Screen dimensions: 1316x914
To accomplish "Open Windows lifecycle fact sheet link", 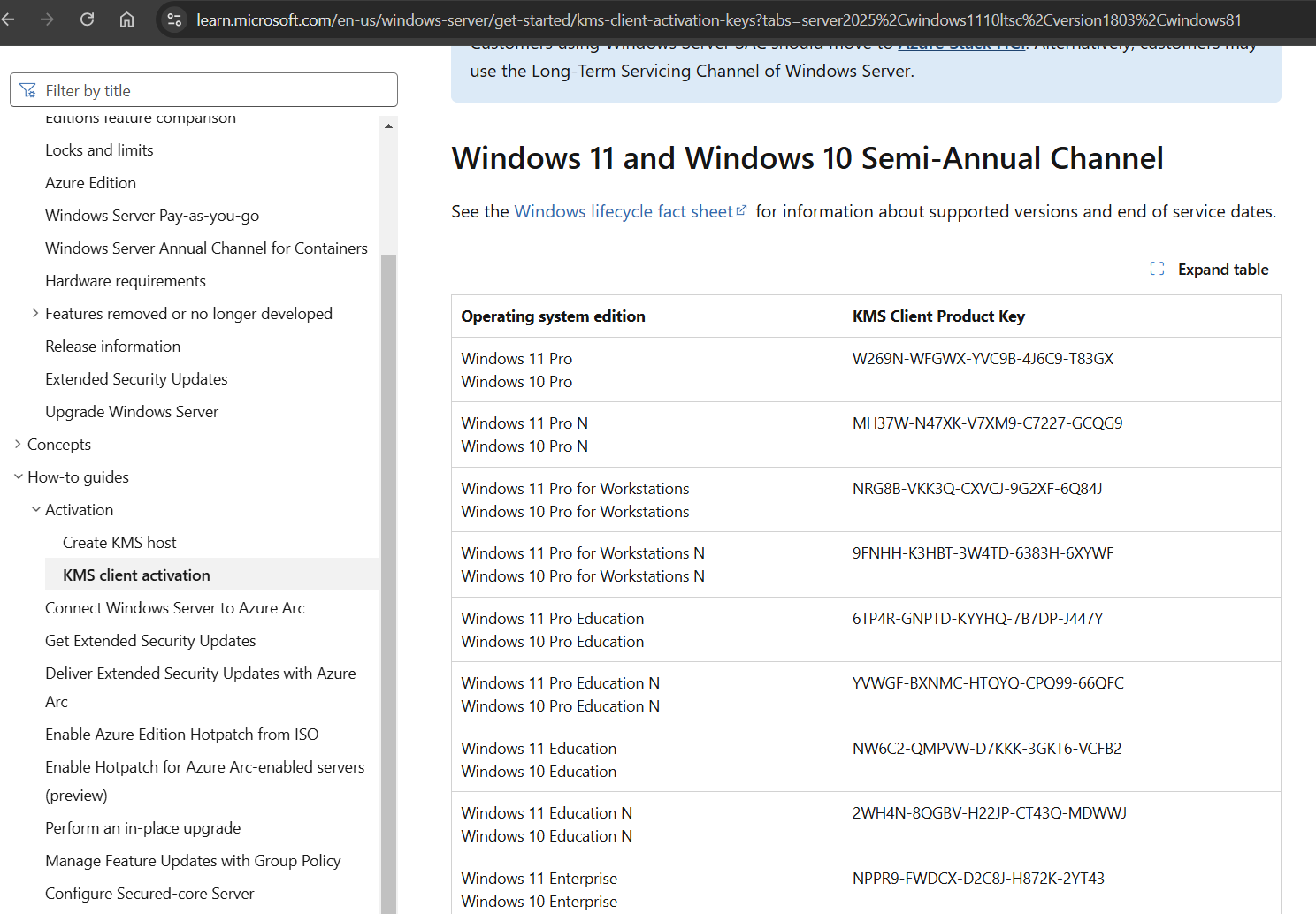I will click(631, 211).
